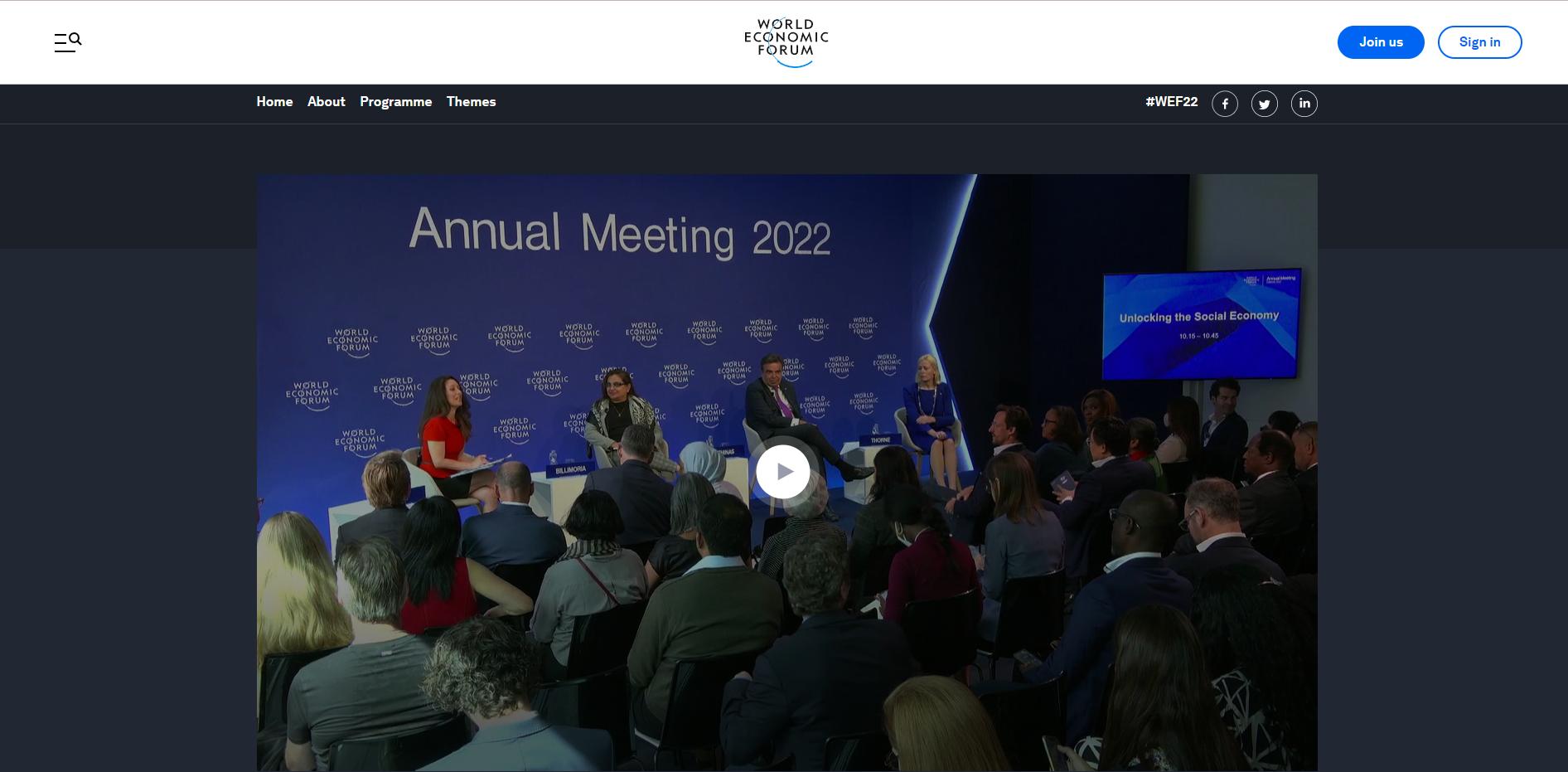The image size is (1568, 772).
Task: Open the About nav item
Action: coord(327,102)
